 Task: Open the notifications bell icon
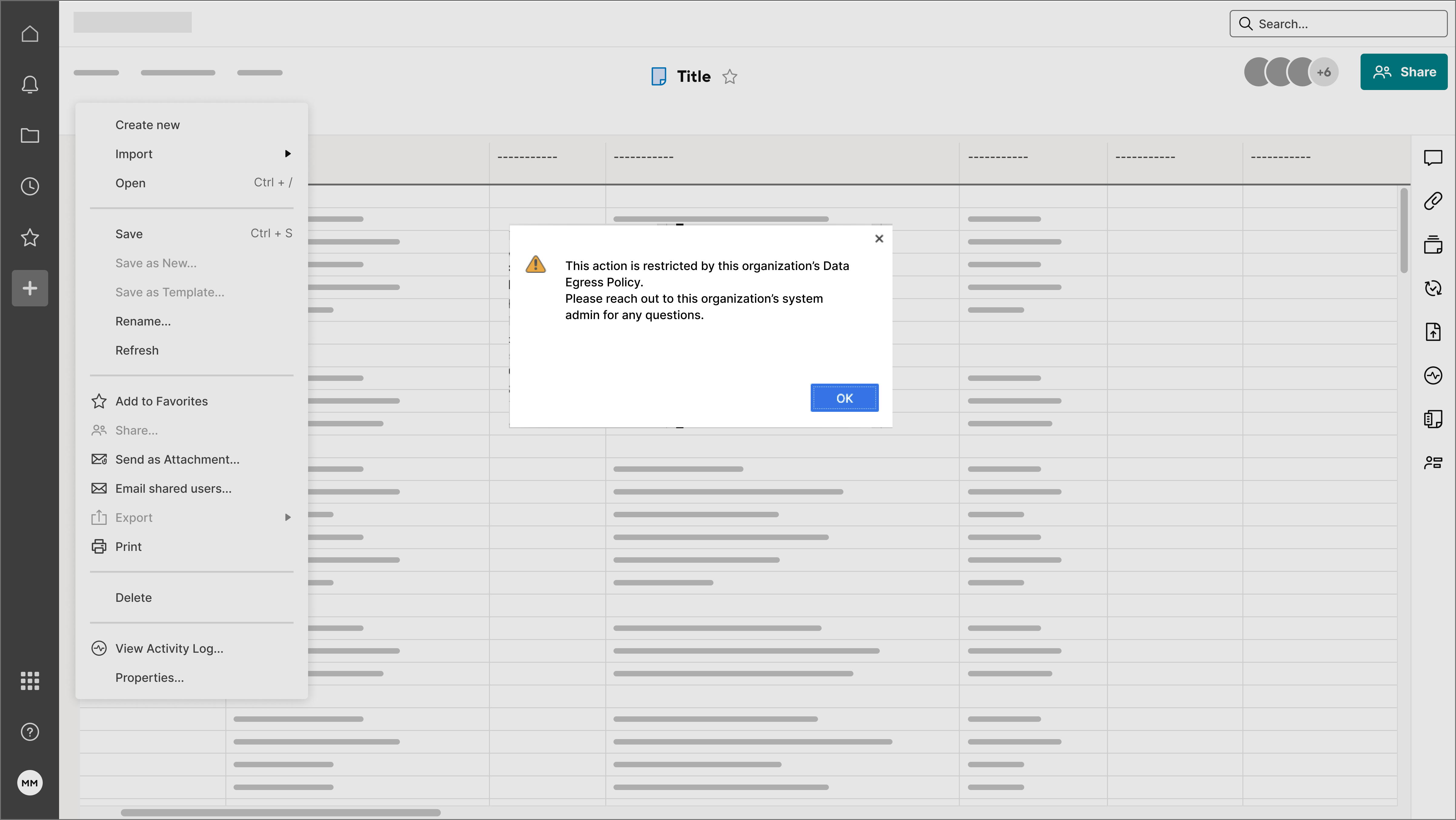(x=29, y=85)
